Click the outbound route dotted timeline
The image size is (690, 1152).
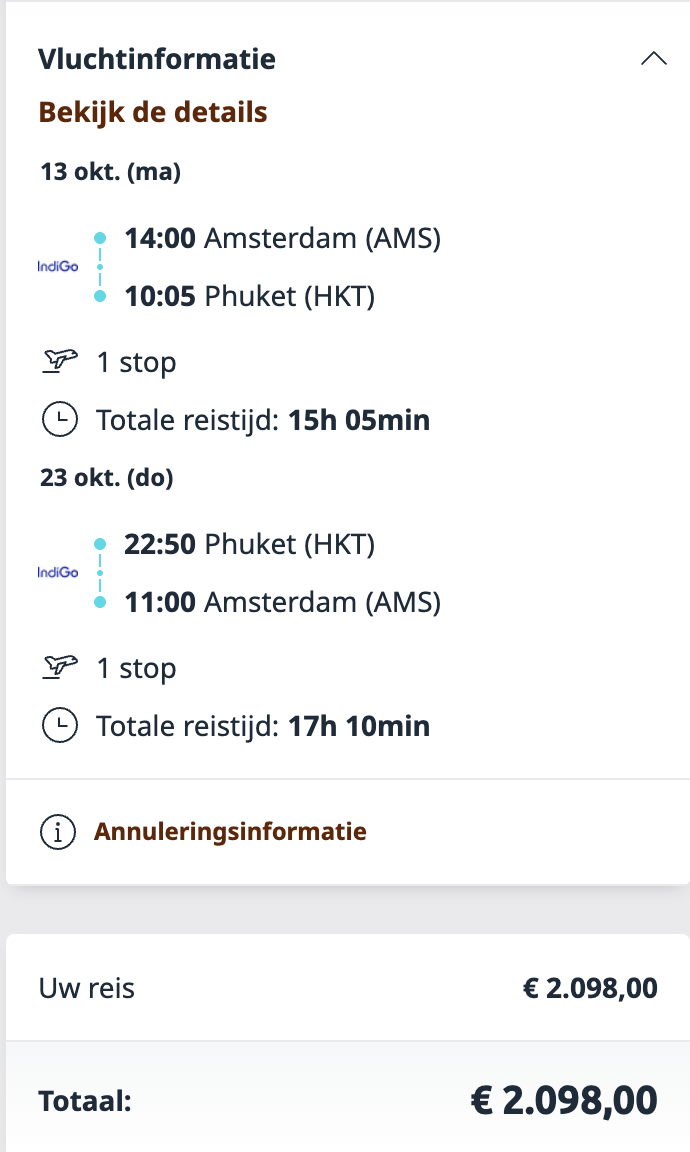click(99, 267)
